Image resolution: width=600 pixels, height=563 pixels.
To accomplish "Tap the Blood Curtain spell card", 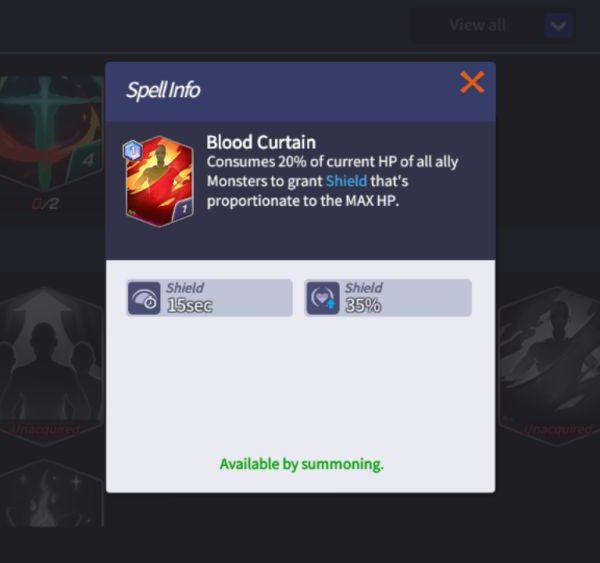I will click(159, 181).
